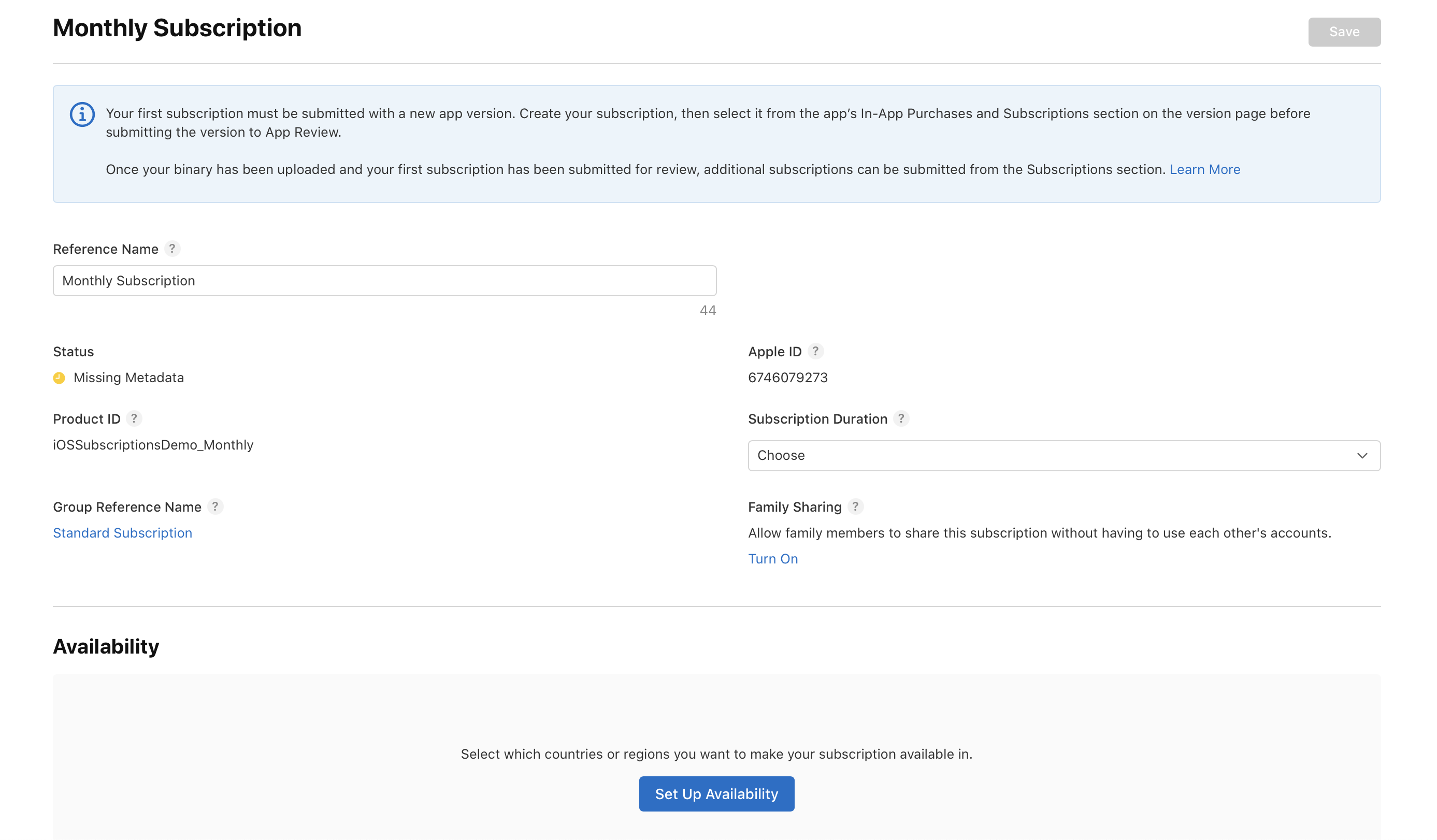Click help icon next to Product ID
Viewport: 1437px width, 840px height.
click(x=134, y=418)
